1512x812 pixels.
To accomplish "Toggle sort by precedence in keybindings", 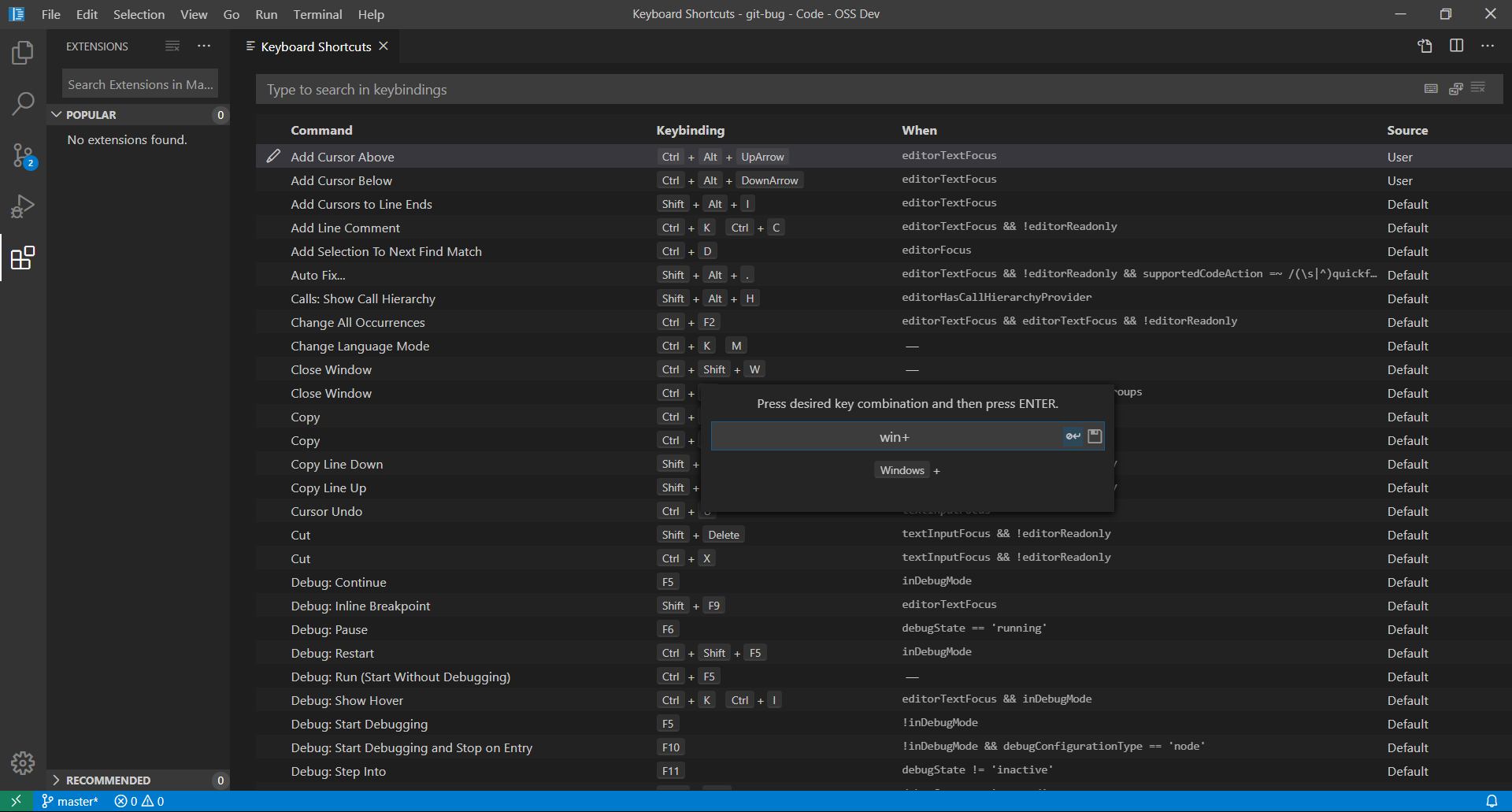I will click(1455, 89).
